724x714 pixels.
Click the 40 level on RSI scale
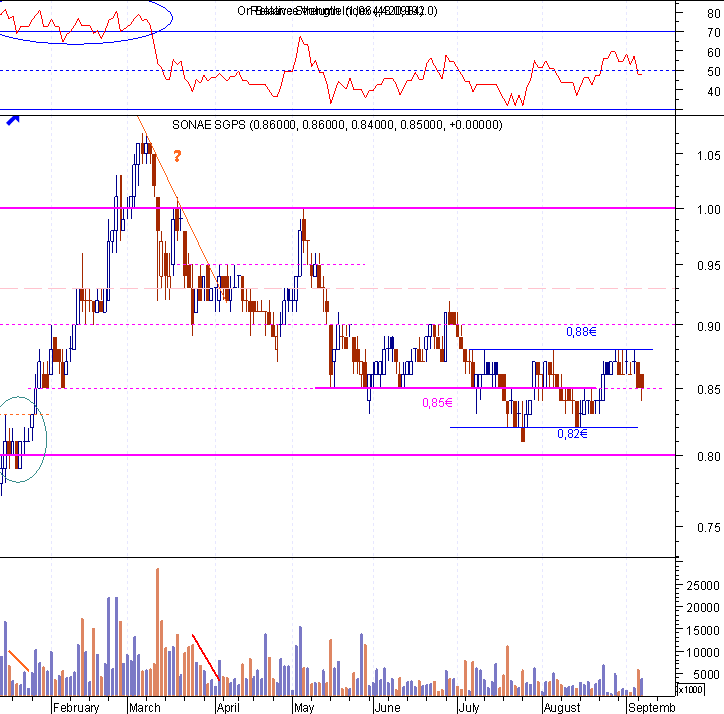[x=714, y=91]
